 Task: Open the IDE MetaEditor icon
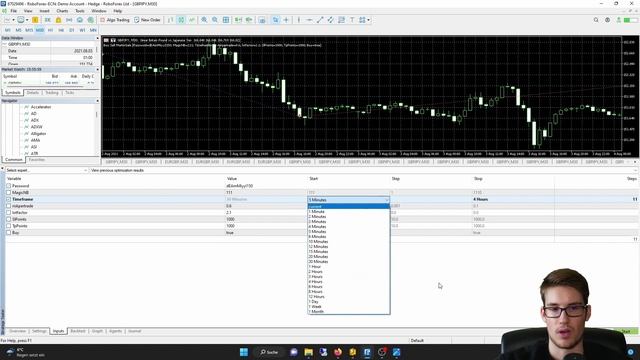48,20
